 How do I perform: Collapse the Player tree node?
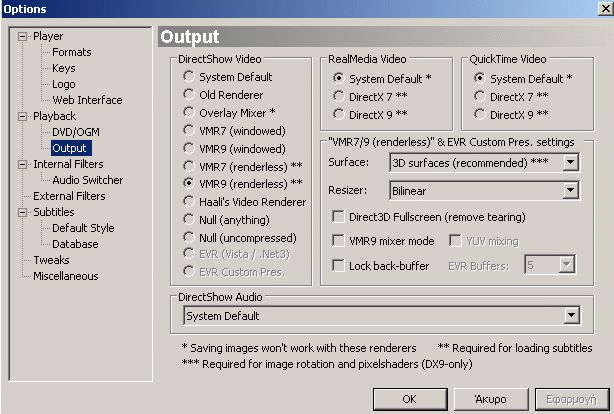pyautogui.click(x=23, y=36)
